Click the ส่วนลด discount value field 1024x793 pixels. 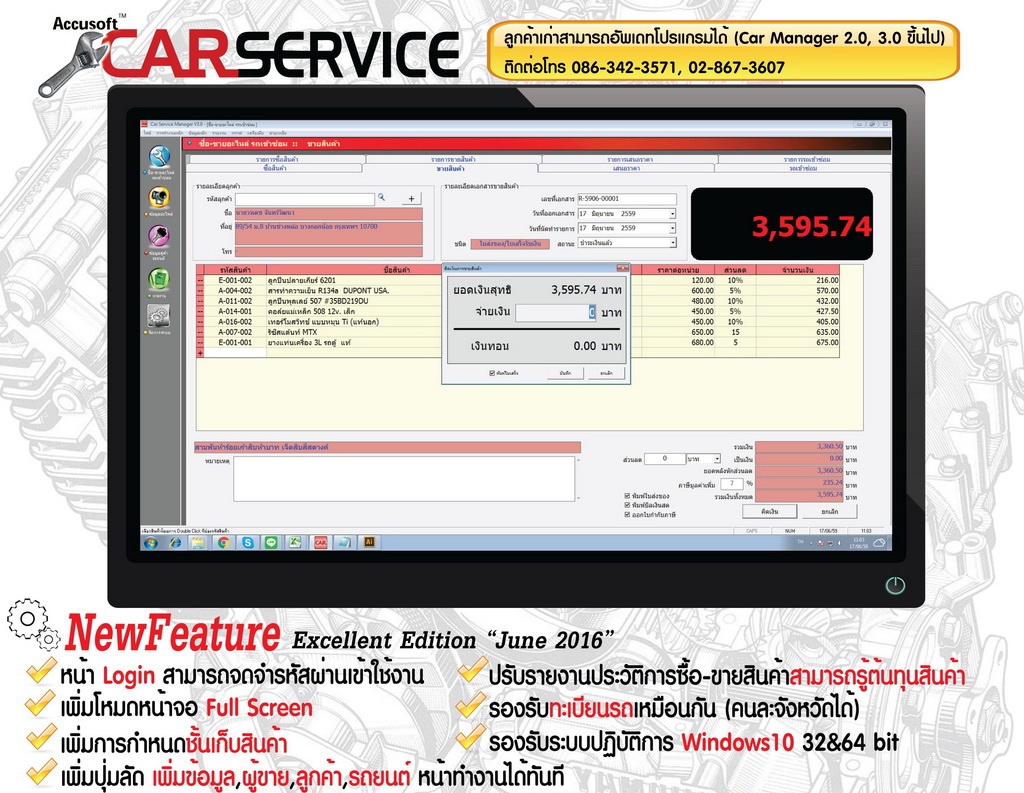665,459
